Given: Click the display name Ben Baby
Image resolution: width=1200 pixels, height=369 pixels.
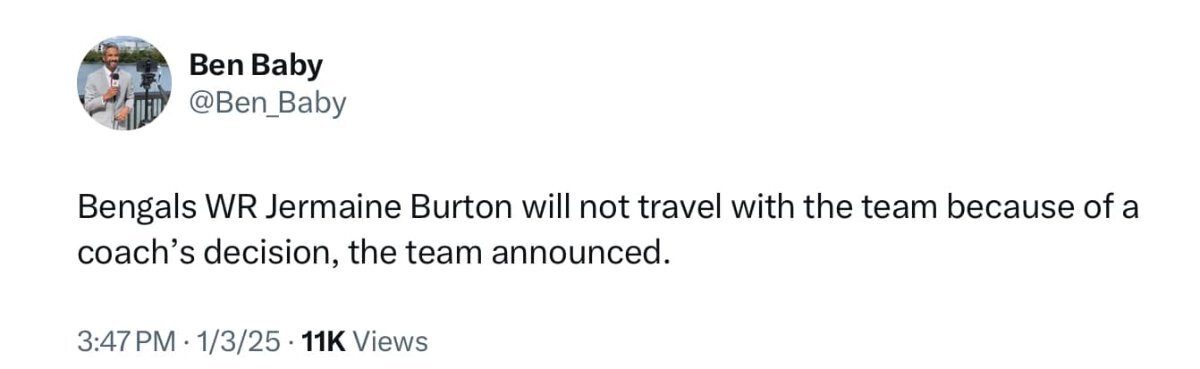Looking at the screenshot, I should pyautogui.click(x=256, y=66).
